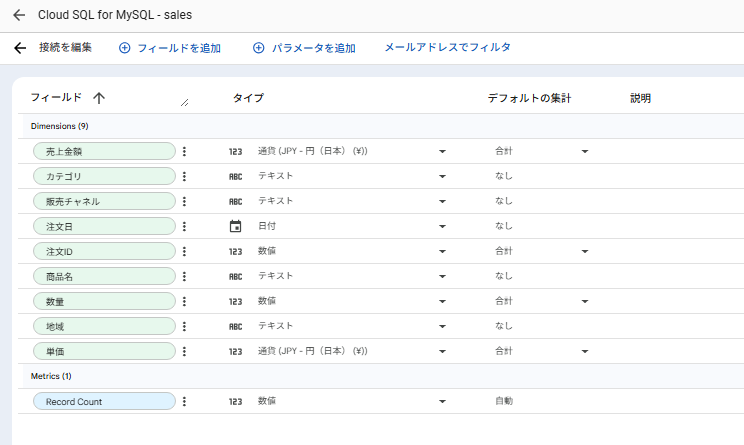Image resolution: width=744 pixels, height=445 pixels.
Task: Click the 123 type icon in 注文ID row
Action: (235, 251)
